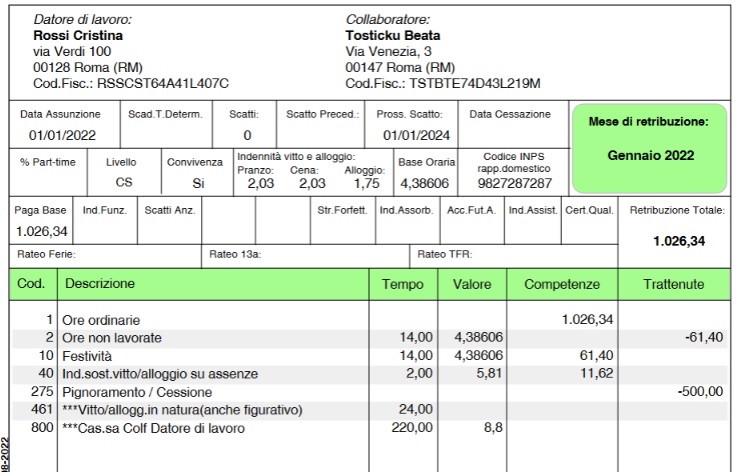Click Pignoramento deduction -500,00
This screenshot has height=472, width=739.
tap(700, 391)
